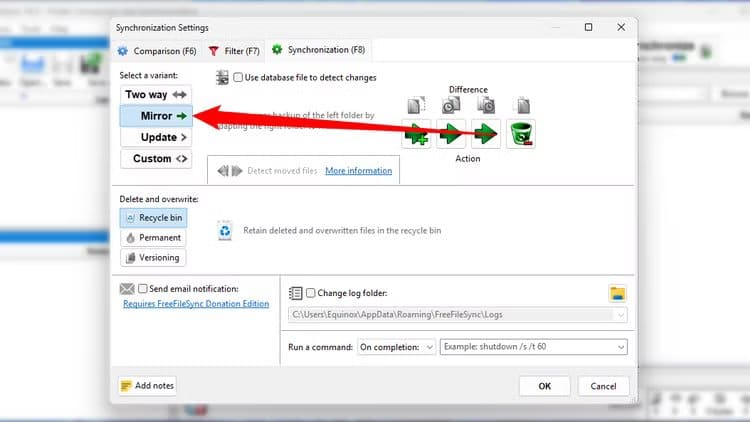Click the right-only file difference icon
The width and height of the screenshot is (750, 422).
(523, 105)
